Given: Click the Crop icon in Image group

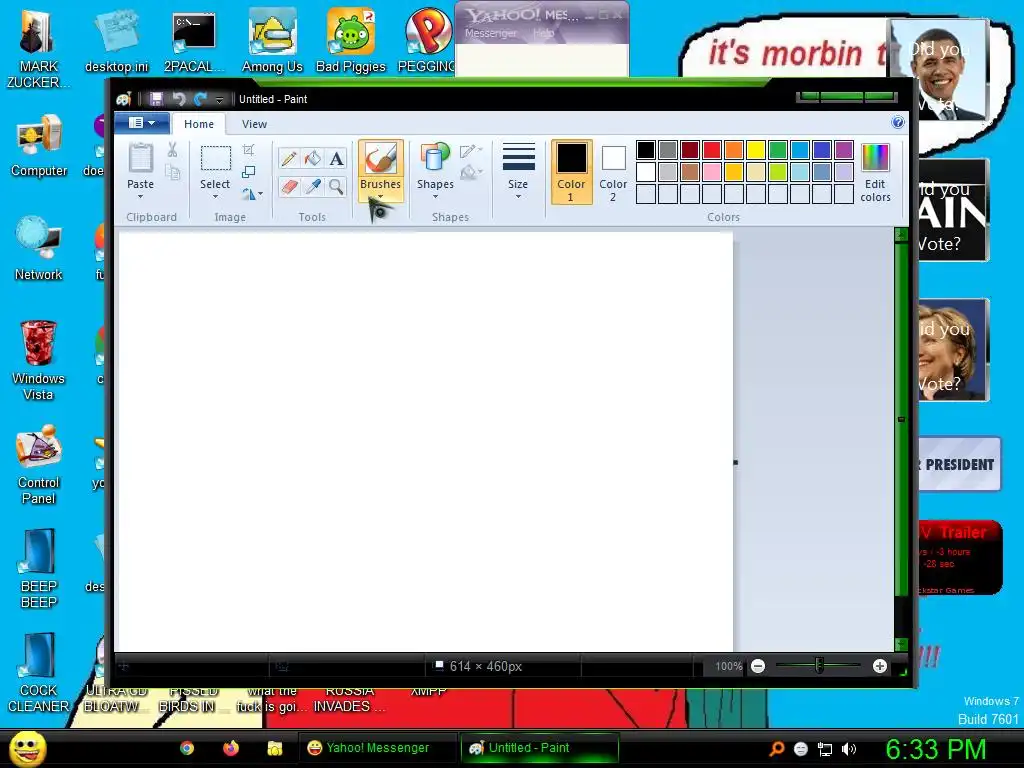Looking at the screenshot, I should pos(249,150).
